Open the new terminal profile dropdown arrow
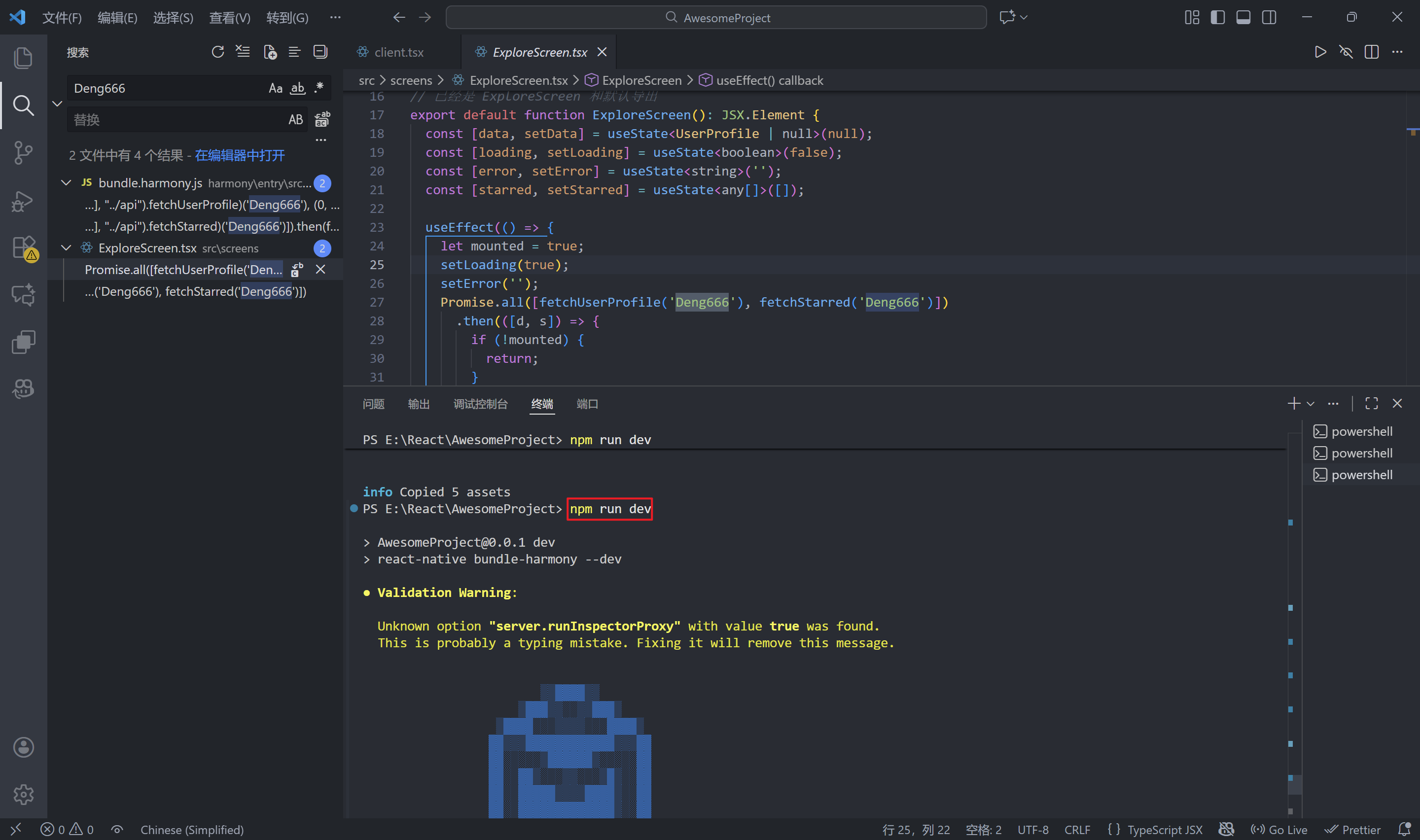Screen dimensions: 1420x840 pyautogui.click(x=1310, y=404)
